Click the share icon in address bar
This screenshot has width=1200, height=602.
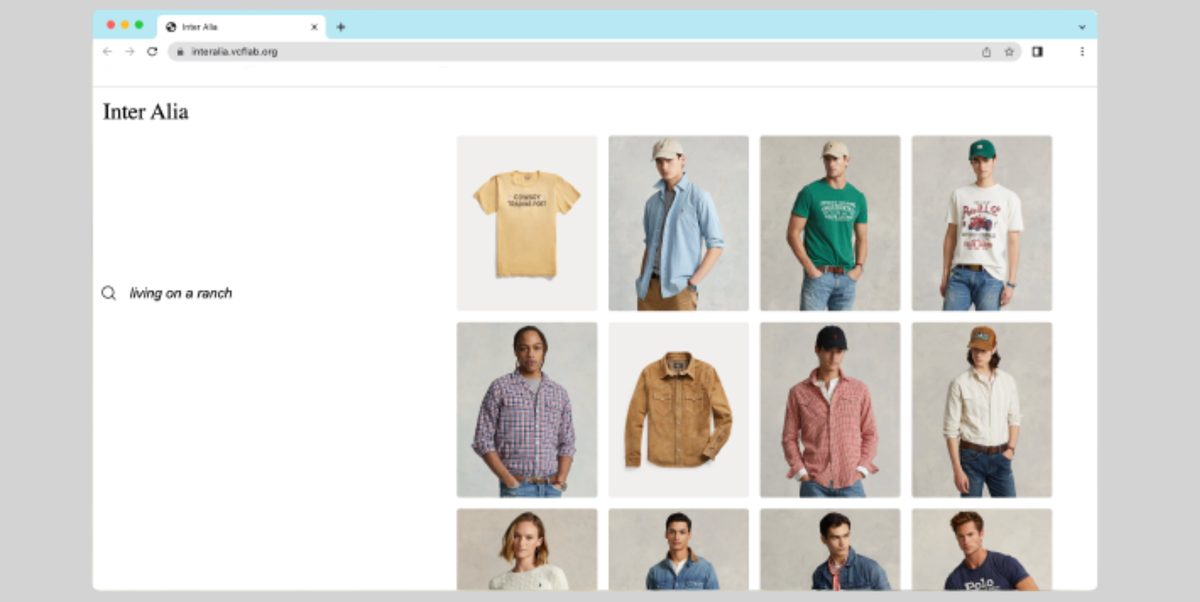(x=986, y=52)
